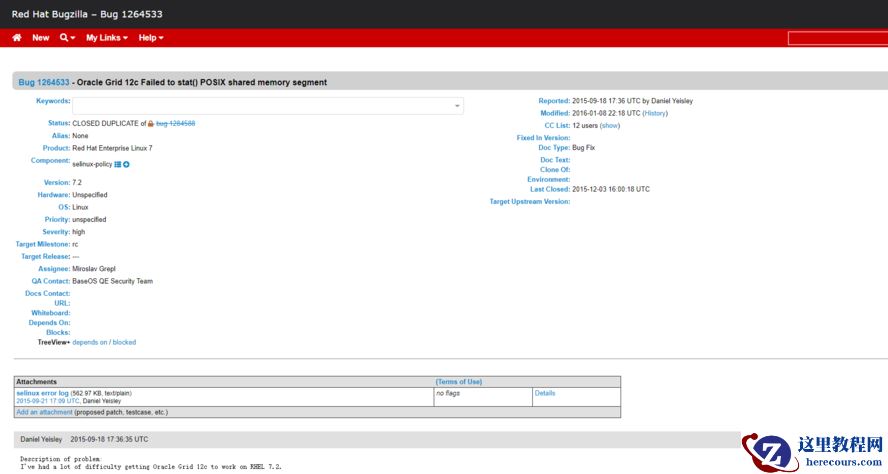Select the 'Bug Fix' doc type value
Image resolution: width=888 pixels, height=474 pixels.
tap(583, 147)
